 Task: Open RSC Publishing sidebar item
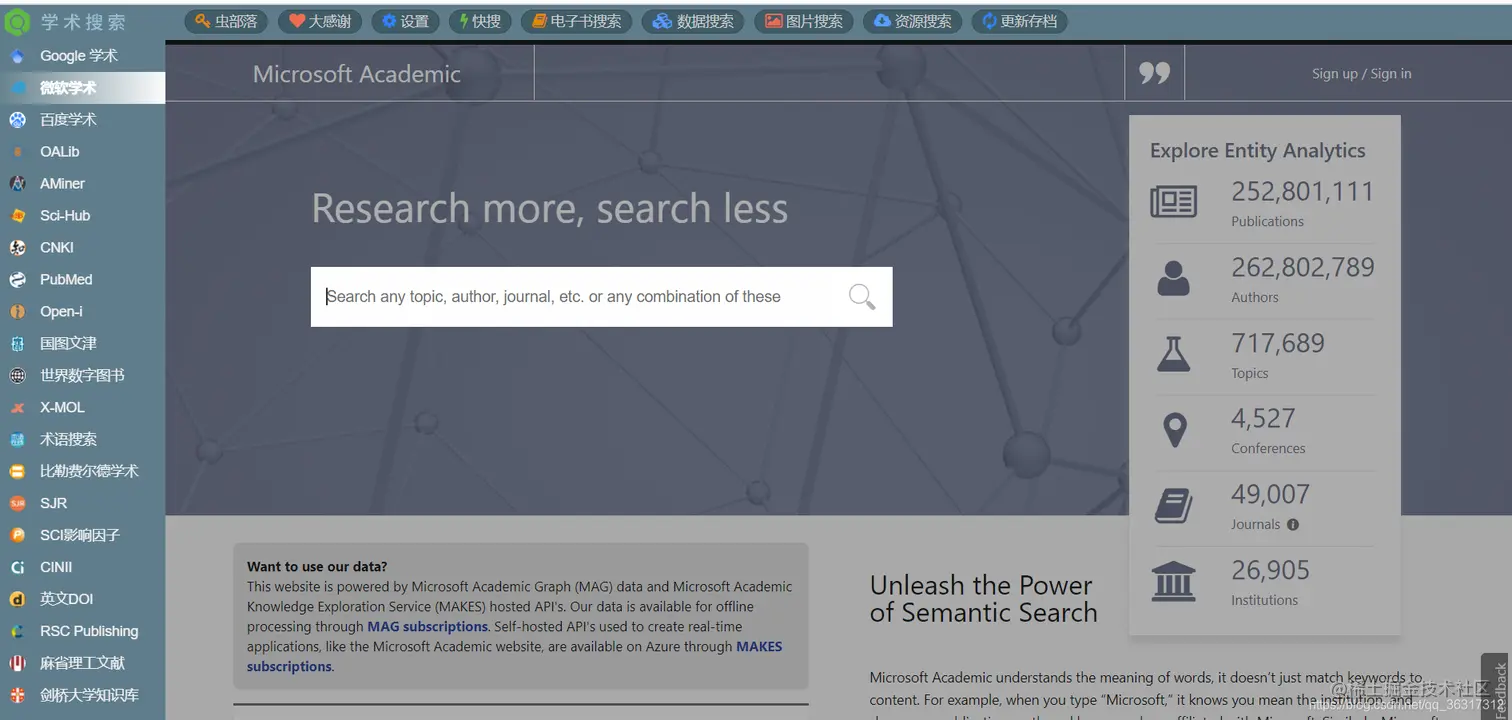click(82, 631)
